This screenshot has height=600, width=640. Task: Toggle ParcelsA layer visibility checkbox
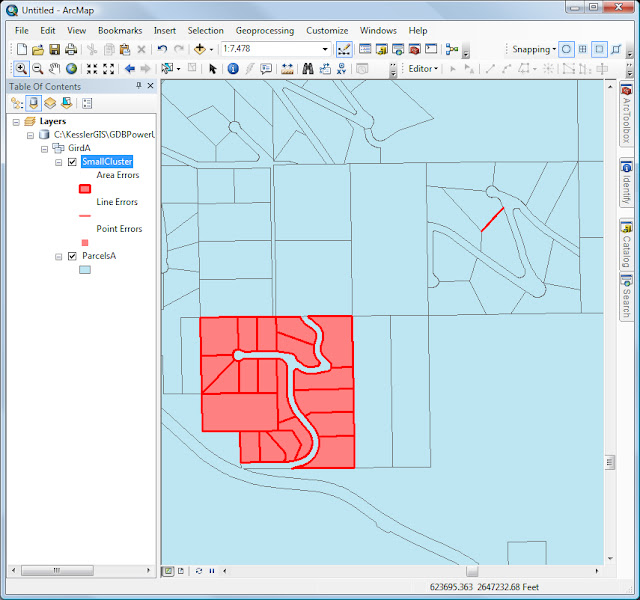(72, 256)
